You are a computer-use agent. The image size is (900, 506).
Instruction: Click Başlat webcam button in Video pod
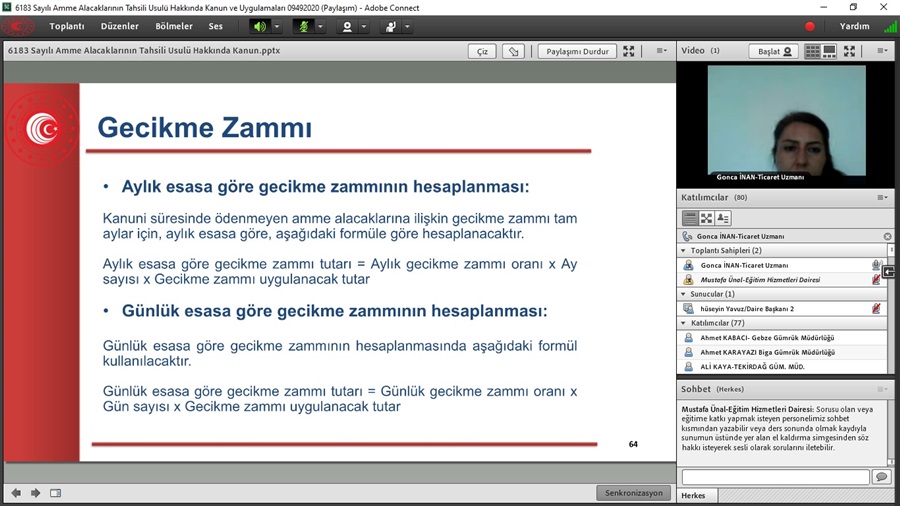[774, 51]
